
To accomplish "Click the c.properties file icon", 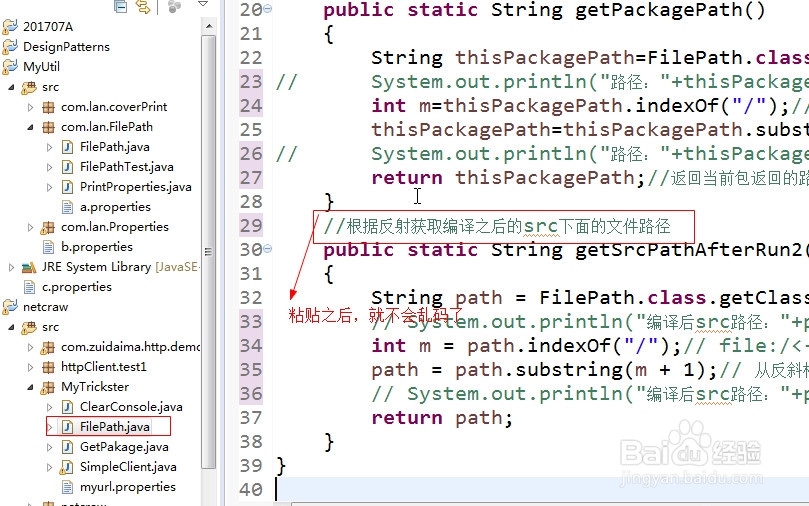I will (x=29, y=287).
